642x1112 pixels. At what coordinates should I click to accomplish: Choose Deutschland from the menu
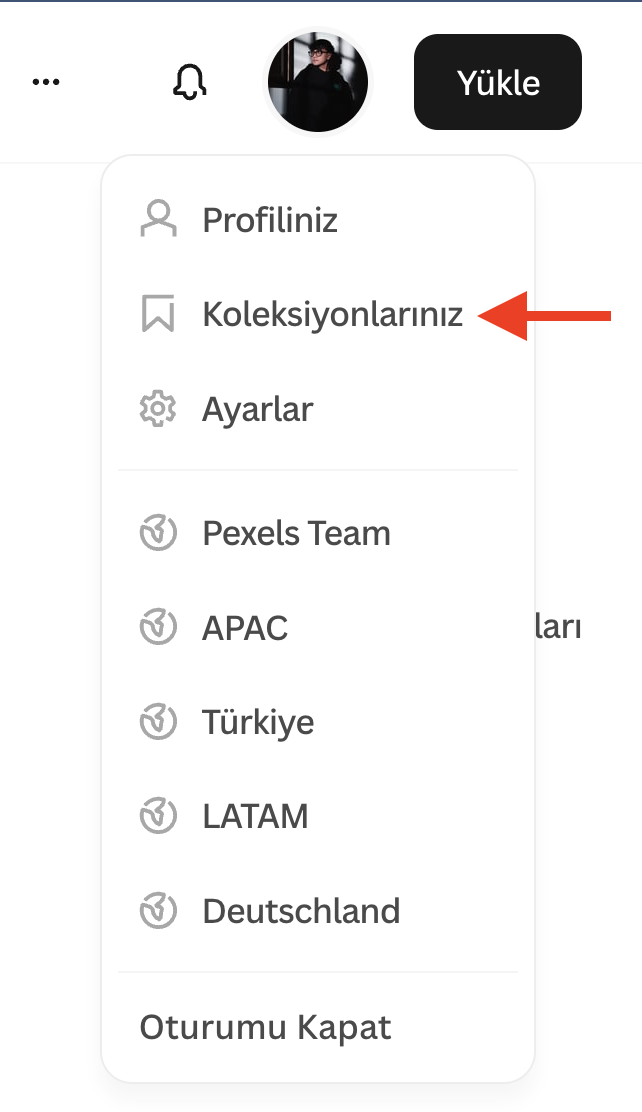coord(301,911)
